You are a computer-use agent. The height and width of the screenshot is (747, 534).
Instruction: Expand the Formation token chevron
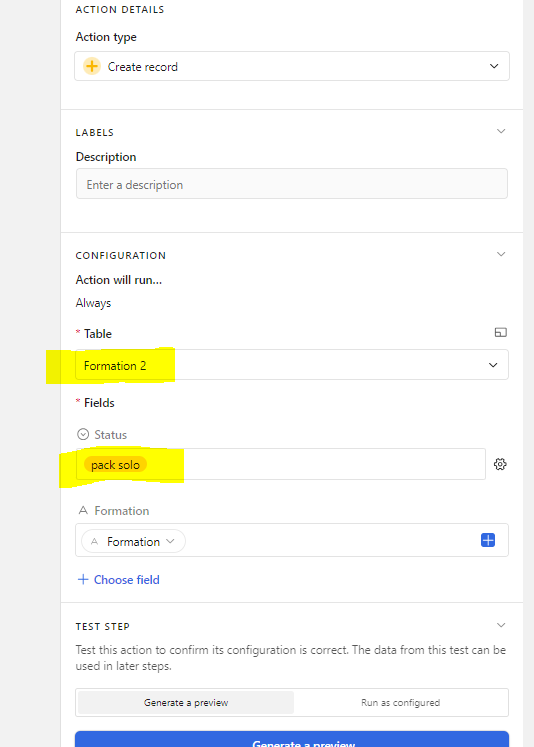(170, 541)
